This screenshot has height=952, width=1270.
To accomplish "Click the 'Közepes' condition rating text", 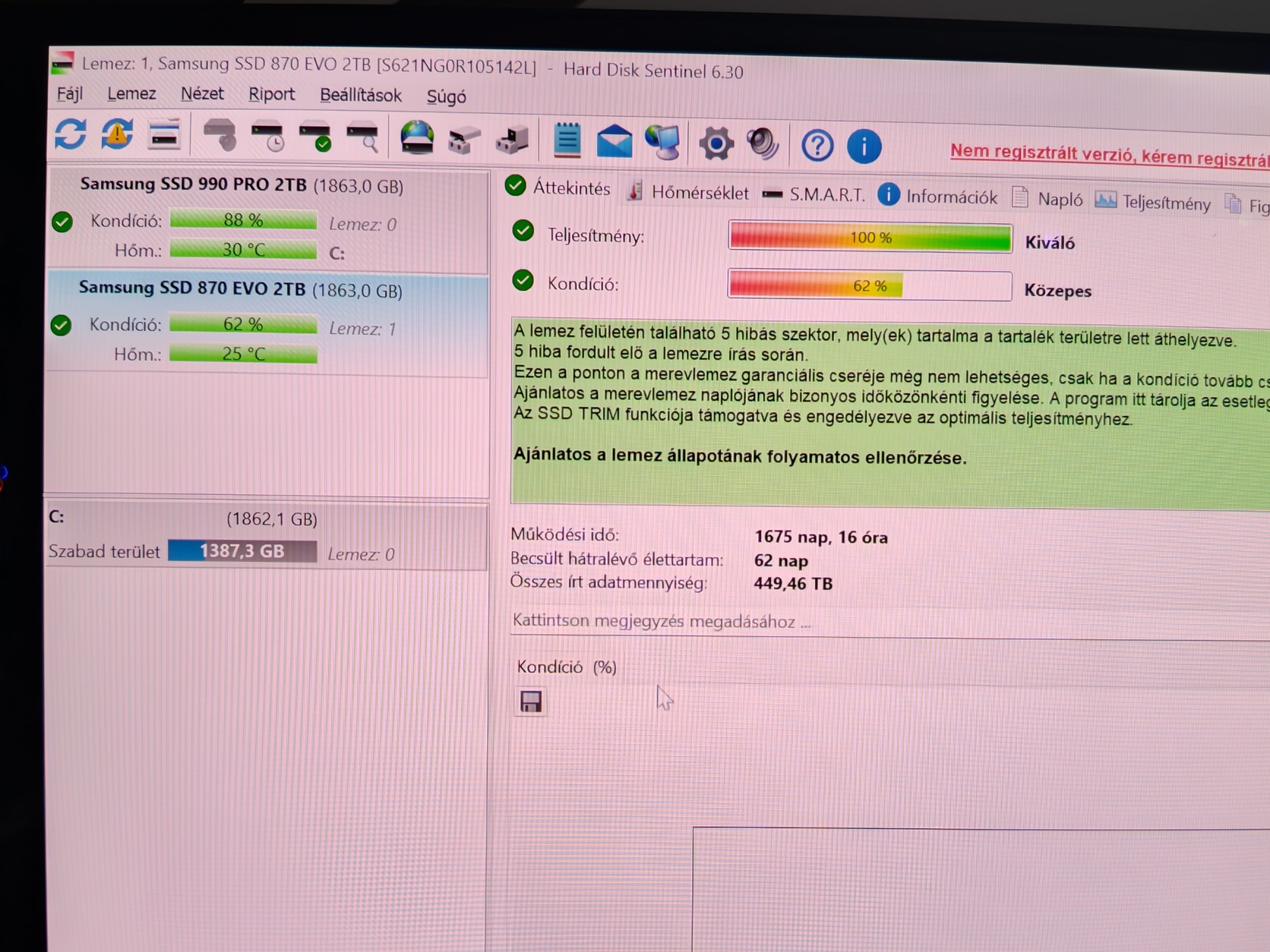I will pyautogui.click(x=1057, y=291).
